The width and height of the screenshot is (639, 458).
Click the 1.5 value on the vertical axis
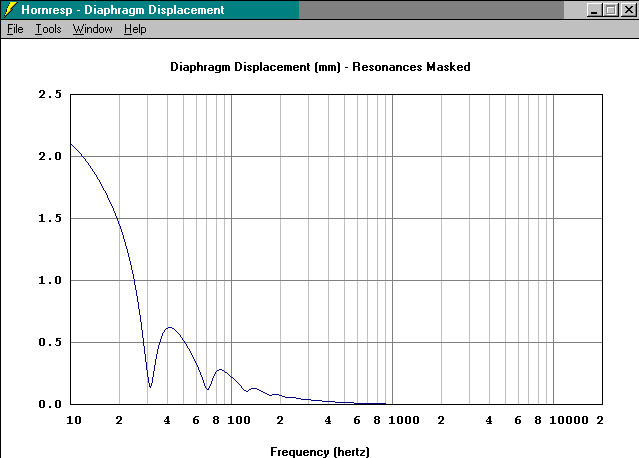click(50, 218)
